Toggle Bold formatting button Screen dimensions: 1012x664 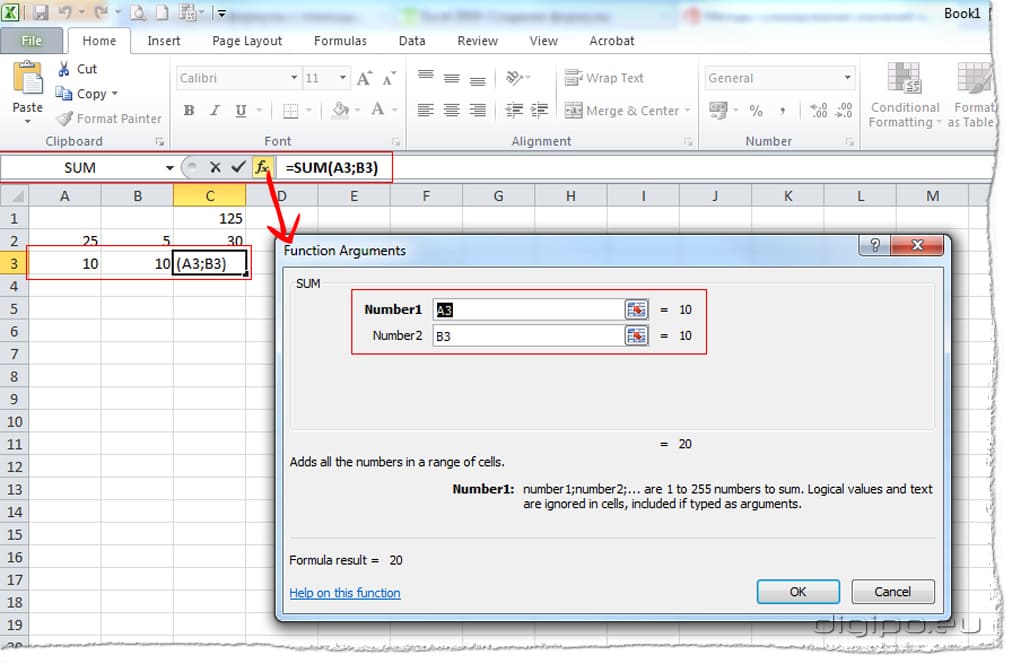189,111
